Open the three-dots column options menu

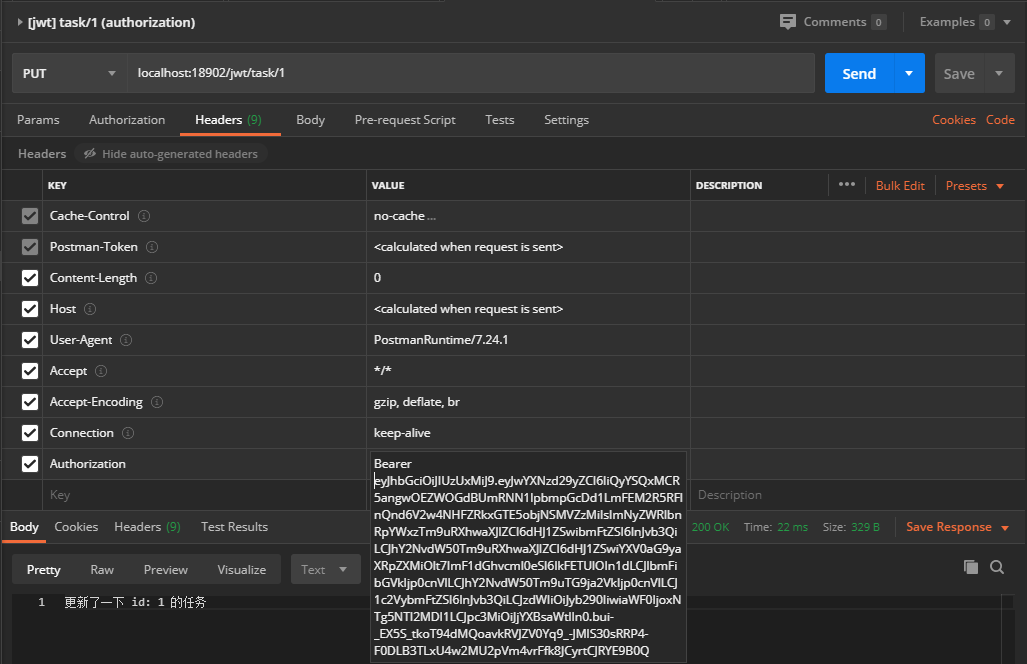[x=847, y=185]
